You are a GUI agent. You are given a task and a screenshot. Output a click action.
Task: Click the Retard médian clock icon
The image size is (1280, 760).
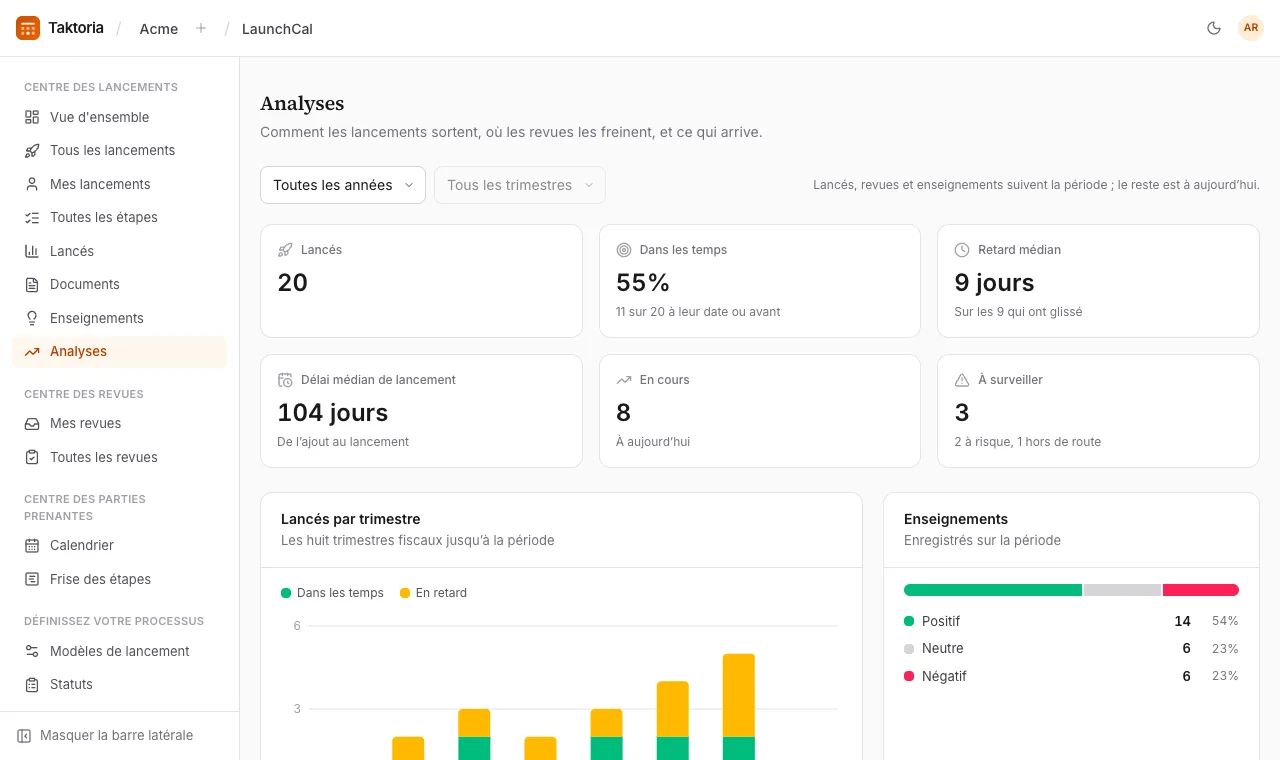(962, 250)
